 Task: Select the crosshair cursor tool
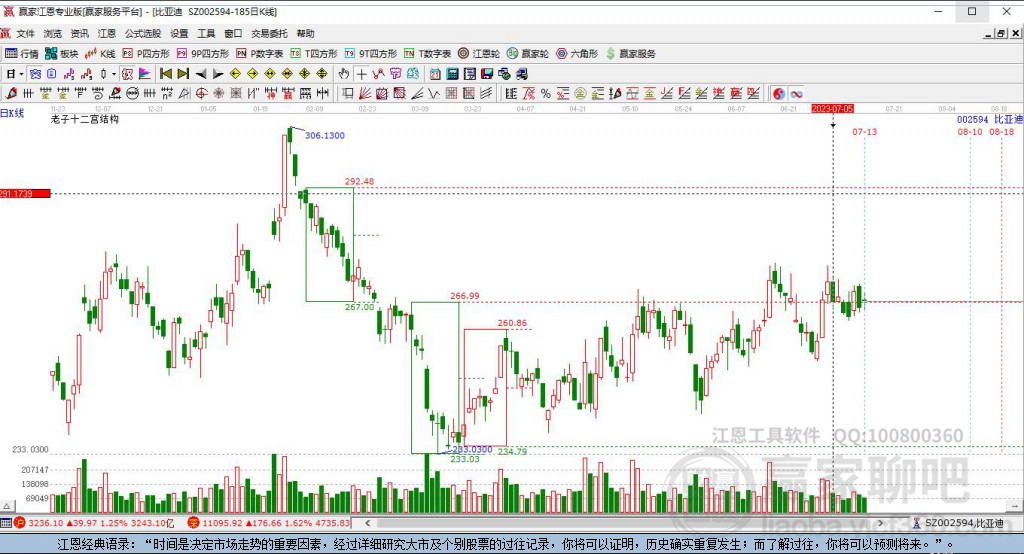pyautogui.click(x=361, y=74)
